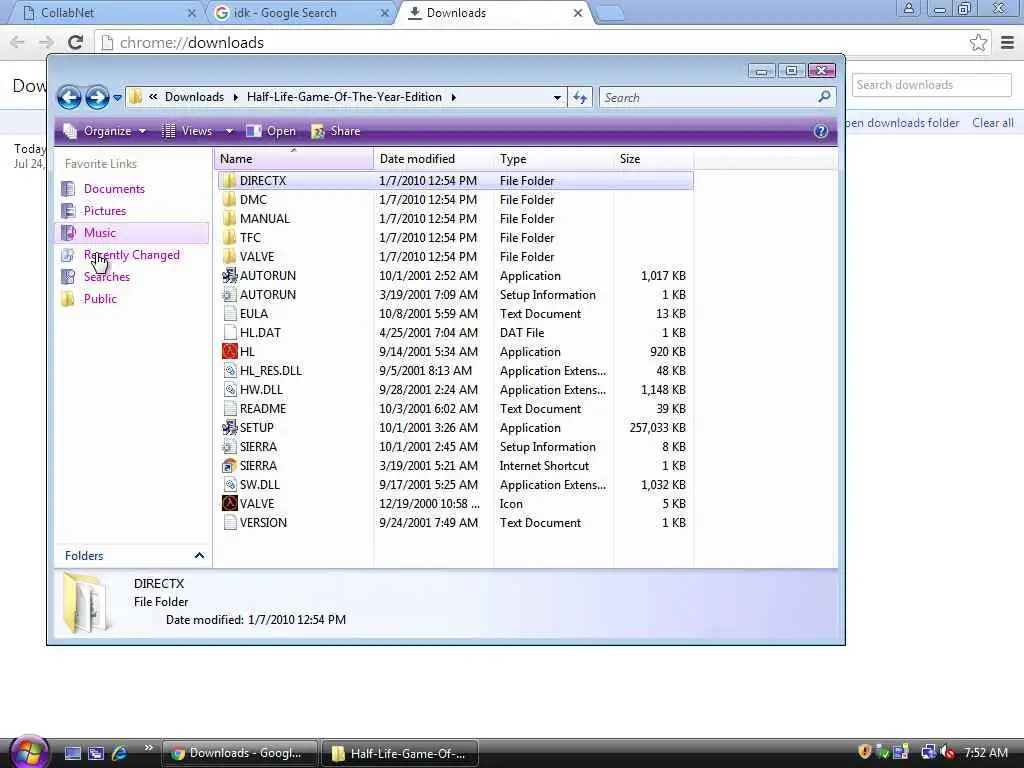Click Chrome Search downloads field
This screenshot has width=1024, height=768.
point(931,85)
